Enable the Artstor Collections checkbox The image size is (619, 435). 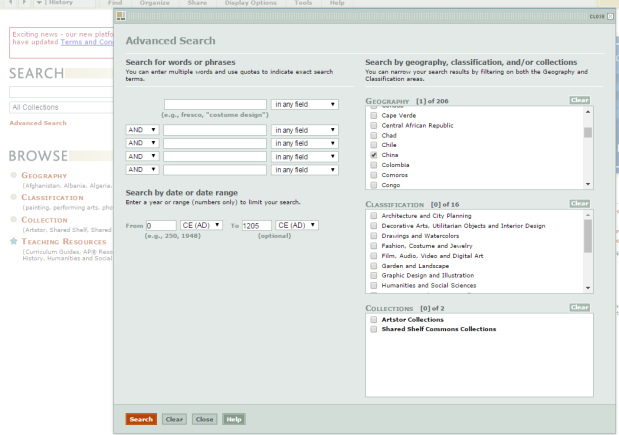[373, 319]
